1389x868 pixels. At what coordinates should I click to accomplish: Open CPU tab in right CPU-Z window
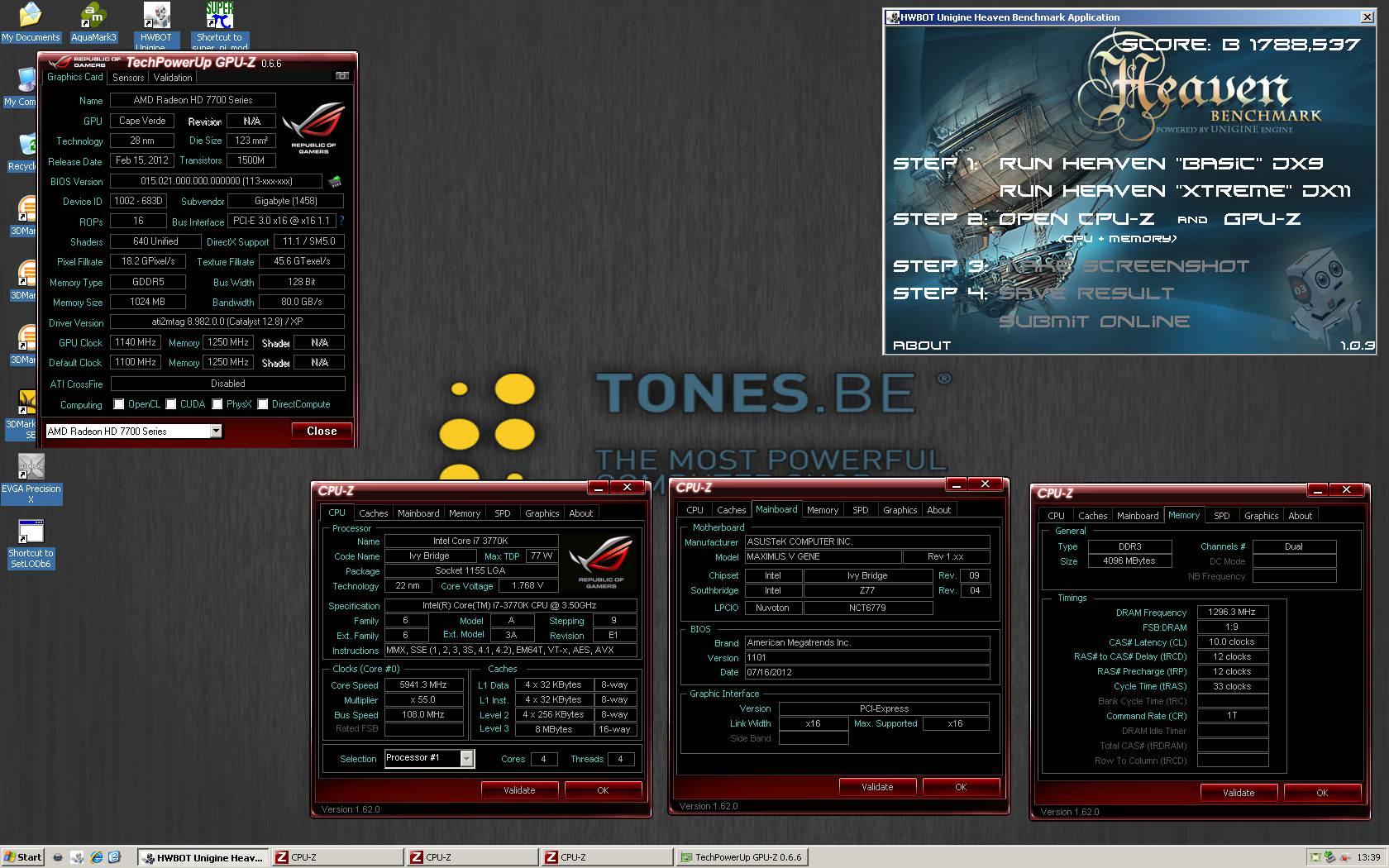1056,516
